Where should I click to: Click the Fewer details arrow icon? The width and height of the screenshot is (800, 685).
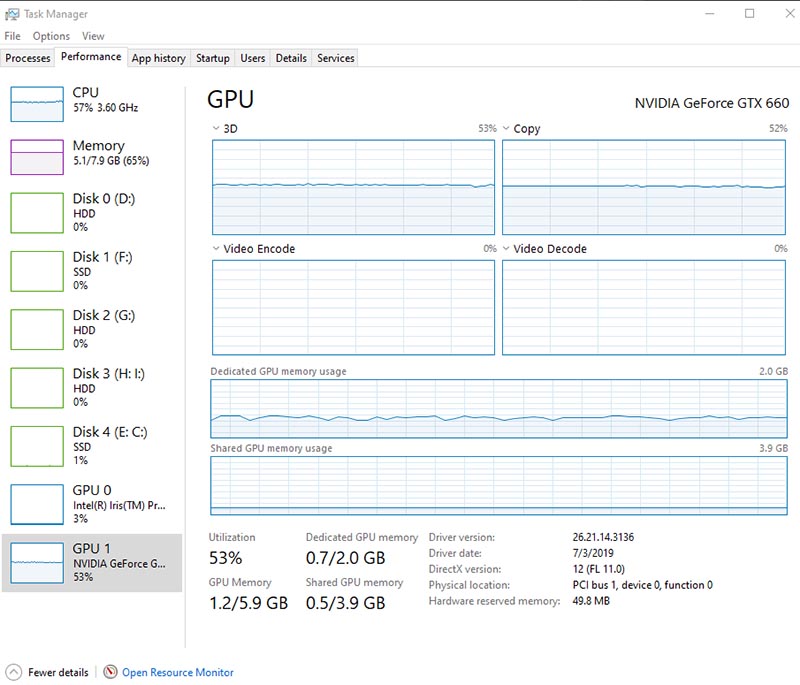(x=14, y=672)
